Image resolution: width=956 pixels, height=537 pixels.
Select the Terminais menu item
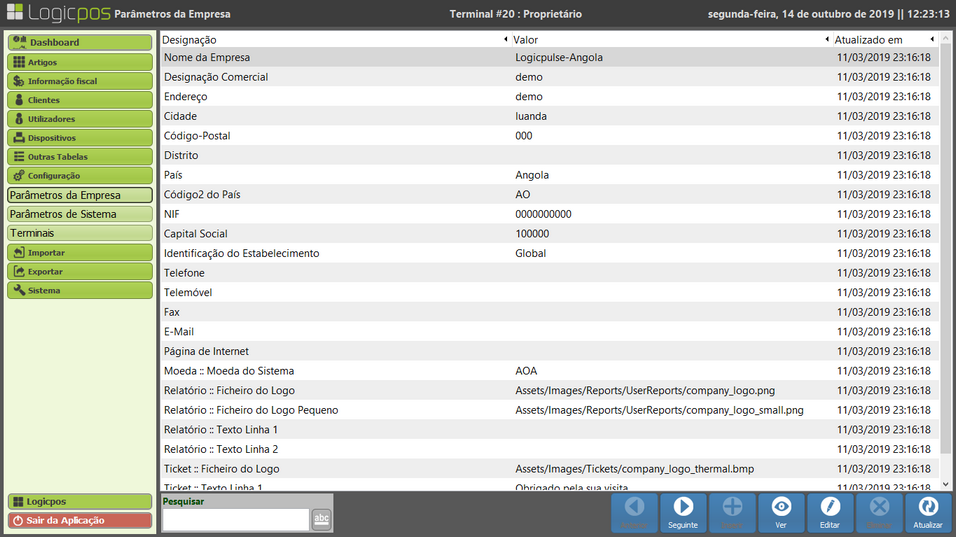pos(80,233)
